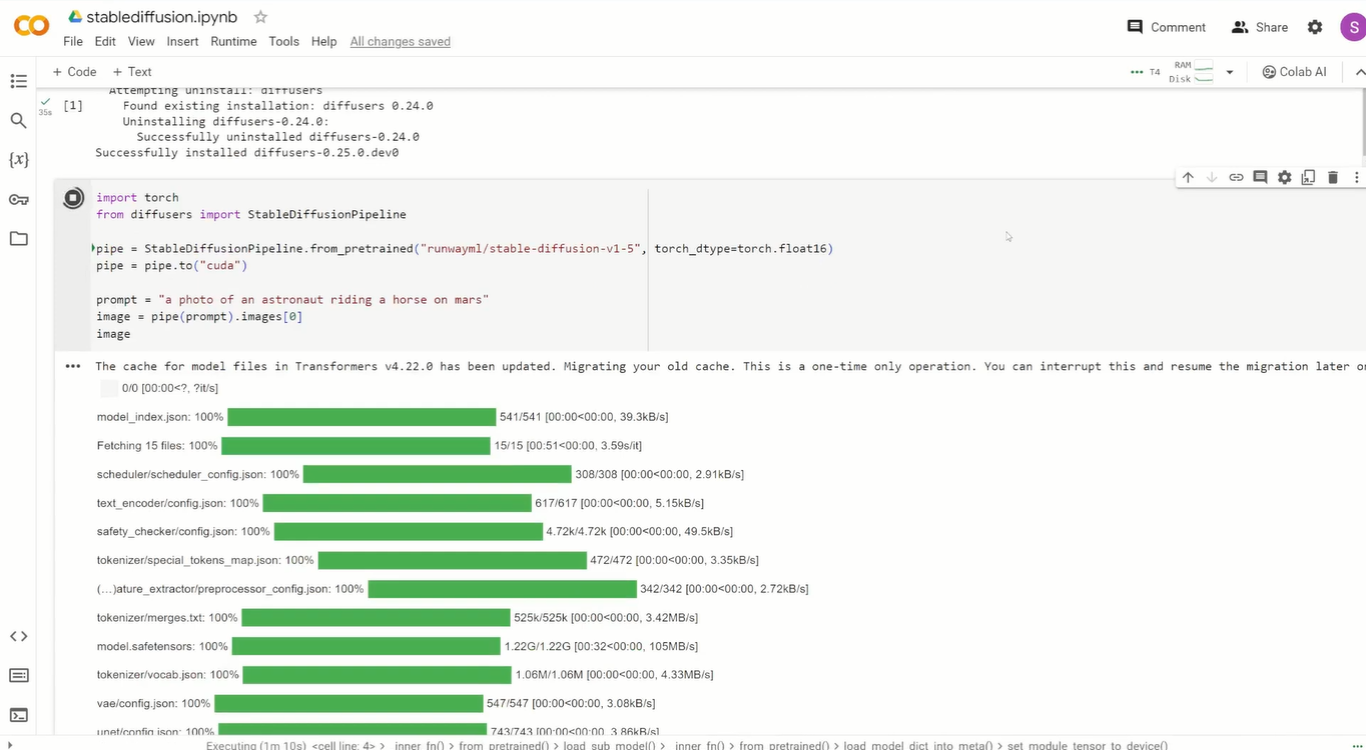
Task: Browse files with the folder icon
Action: pos(18,238)
